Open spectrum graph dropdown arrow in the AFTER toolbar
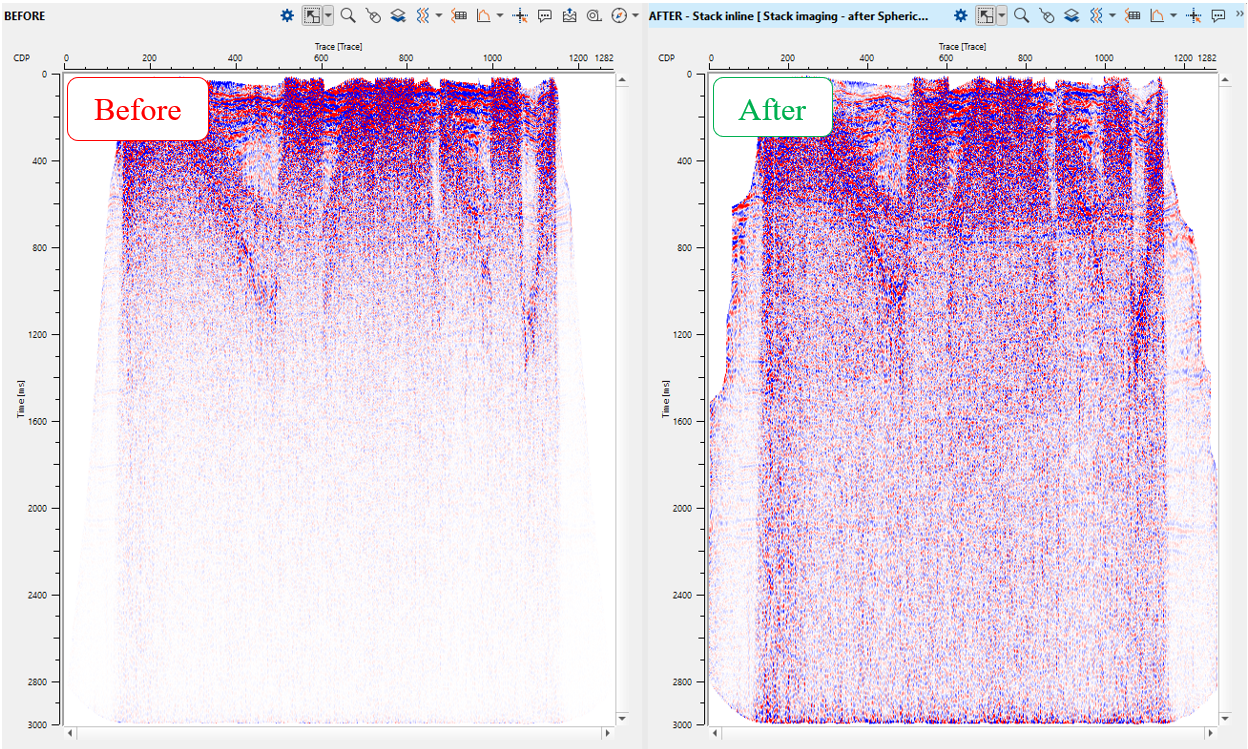Image resolution: width=1248 pixels, height=749 pixels. [1173, 16]
